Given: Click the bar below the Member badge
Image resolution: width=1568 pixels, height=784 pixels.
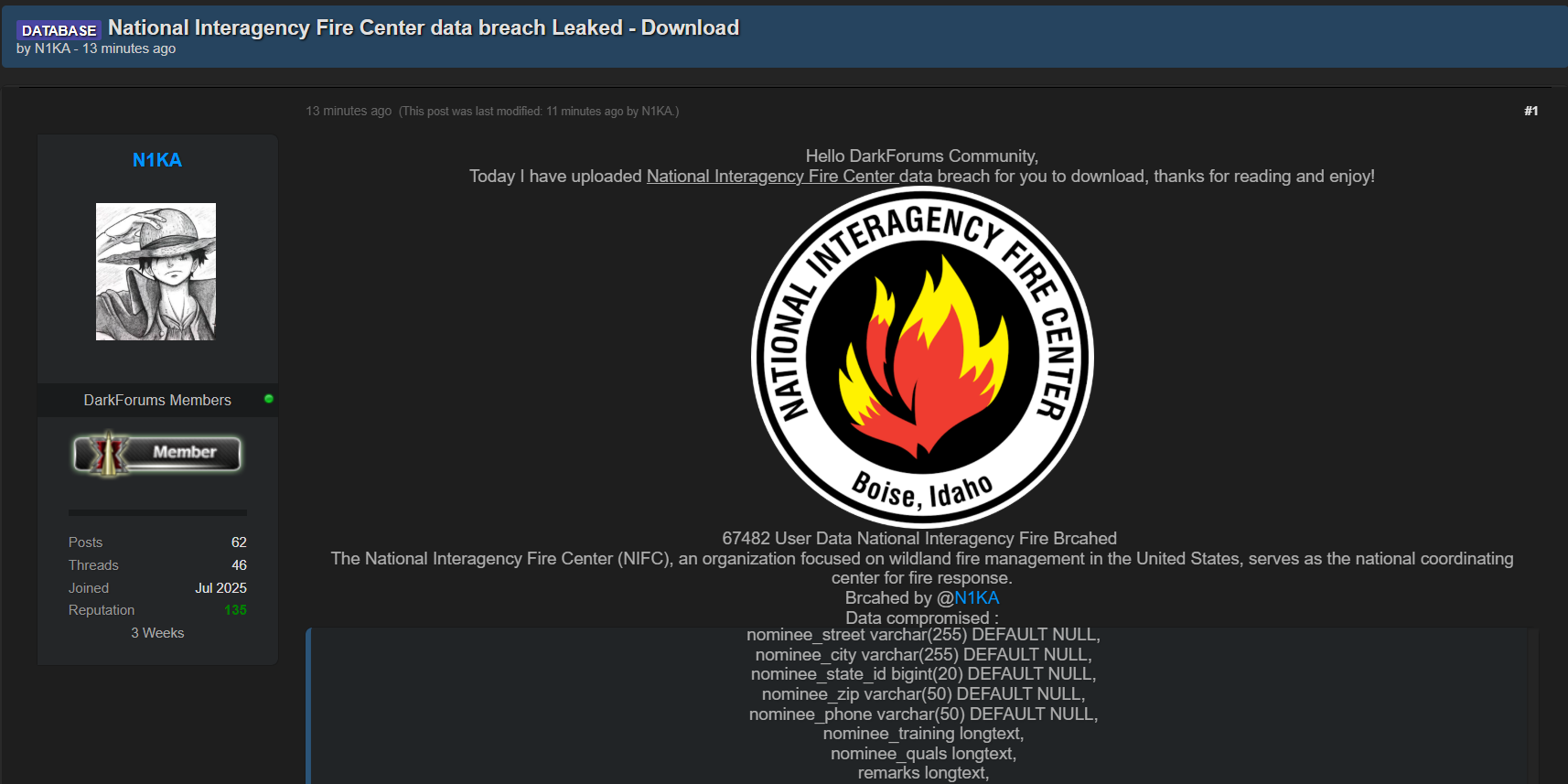Looking at the screenshot, I should (x=157, y=512).
